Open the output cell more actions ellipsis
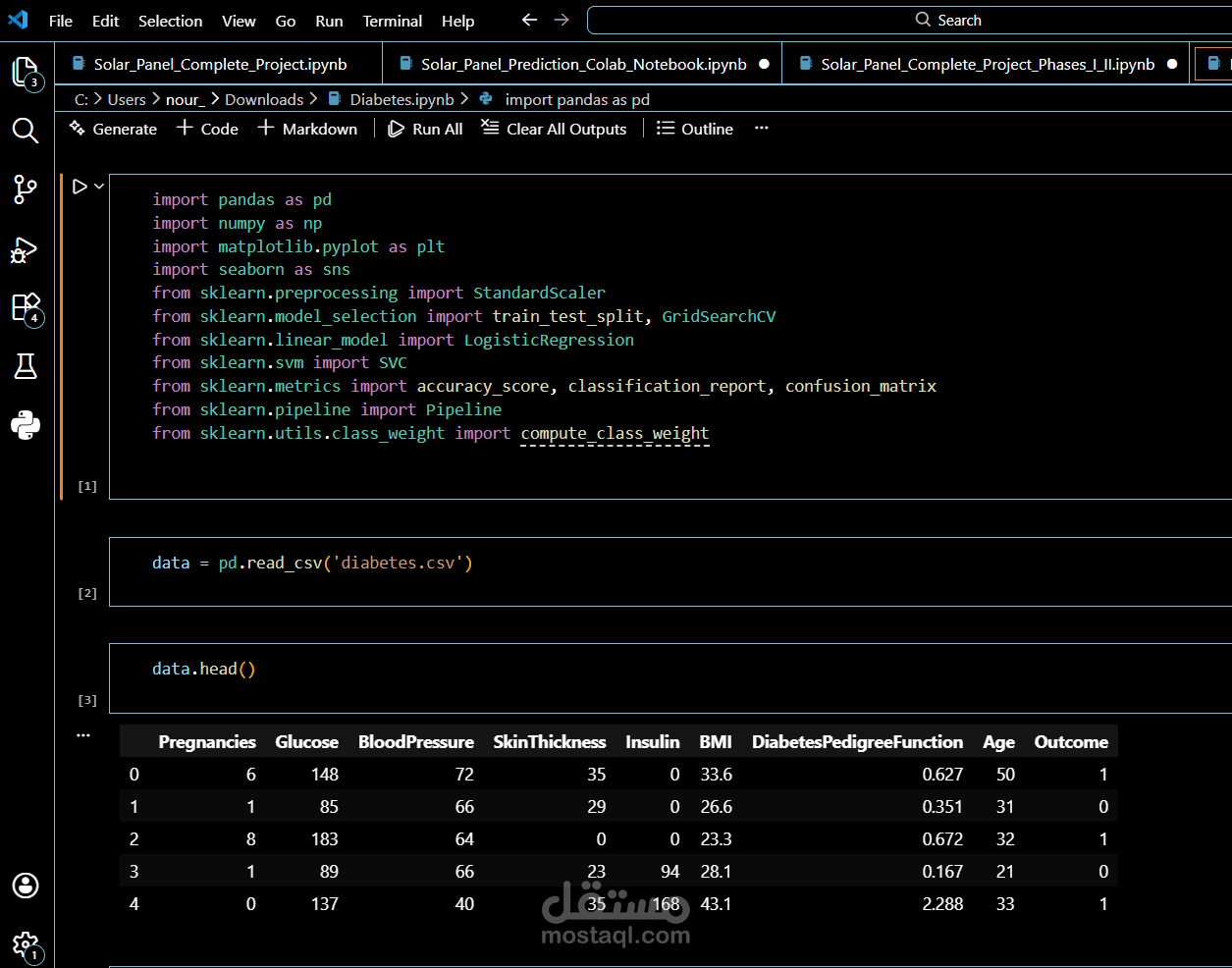The width and height of the screenshot is (1232, 968). pyautogui.click(x=83, y=734)
